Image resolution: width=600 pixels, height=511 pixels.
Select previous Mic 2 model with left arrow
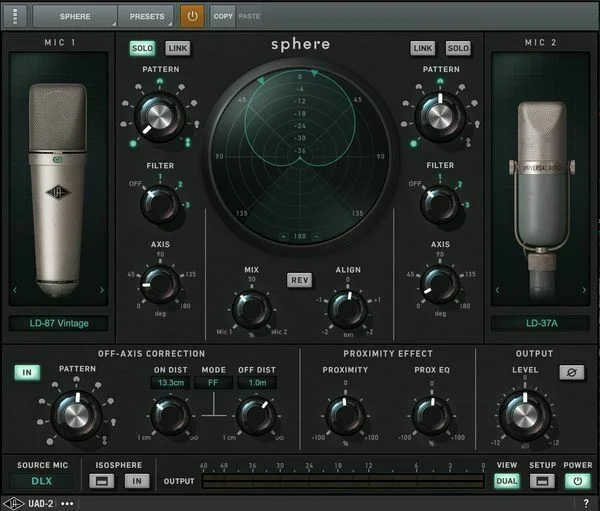point(497,290)
